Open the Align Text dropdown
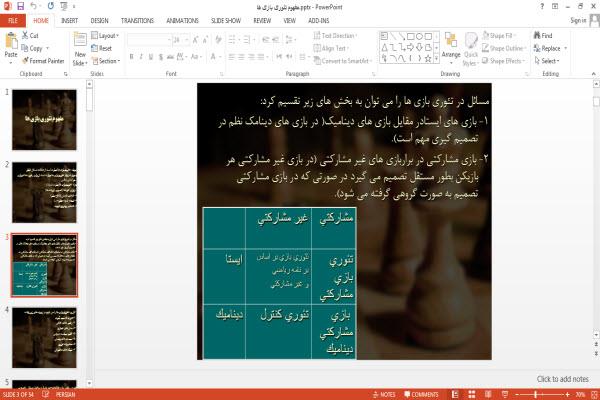This screenshot has height=400, width=600. click(331, 48)
